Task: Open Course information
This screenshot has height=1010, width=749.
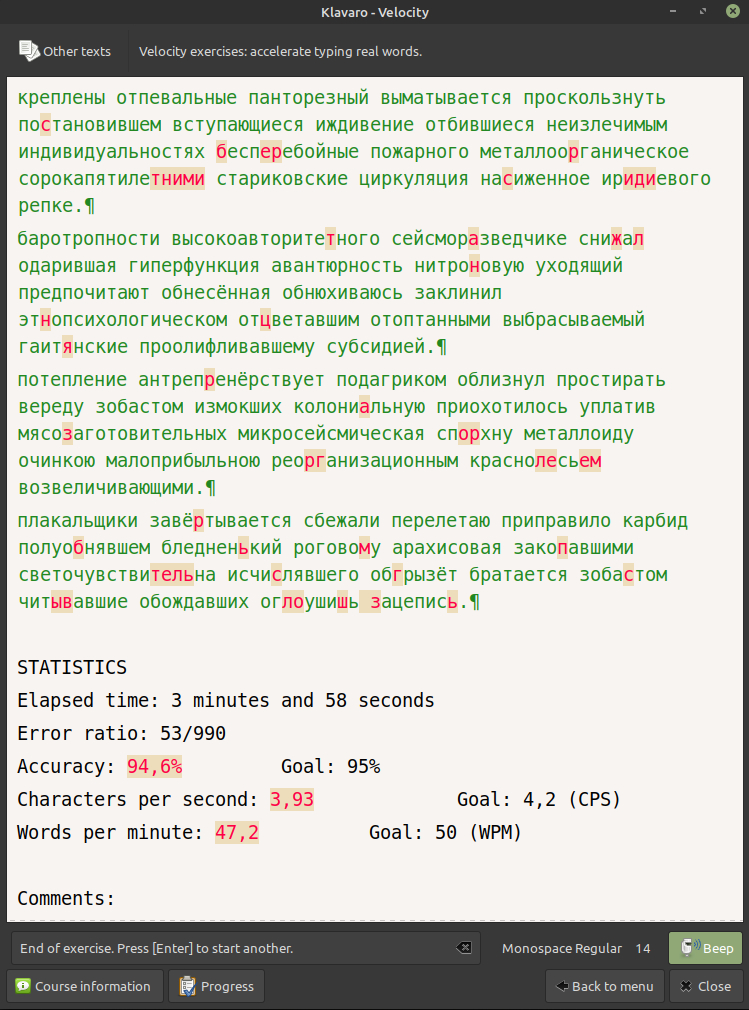Action: click(x=84, y=986)
